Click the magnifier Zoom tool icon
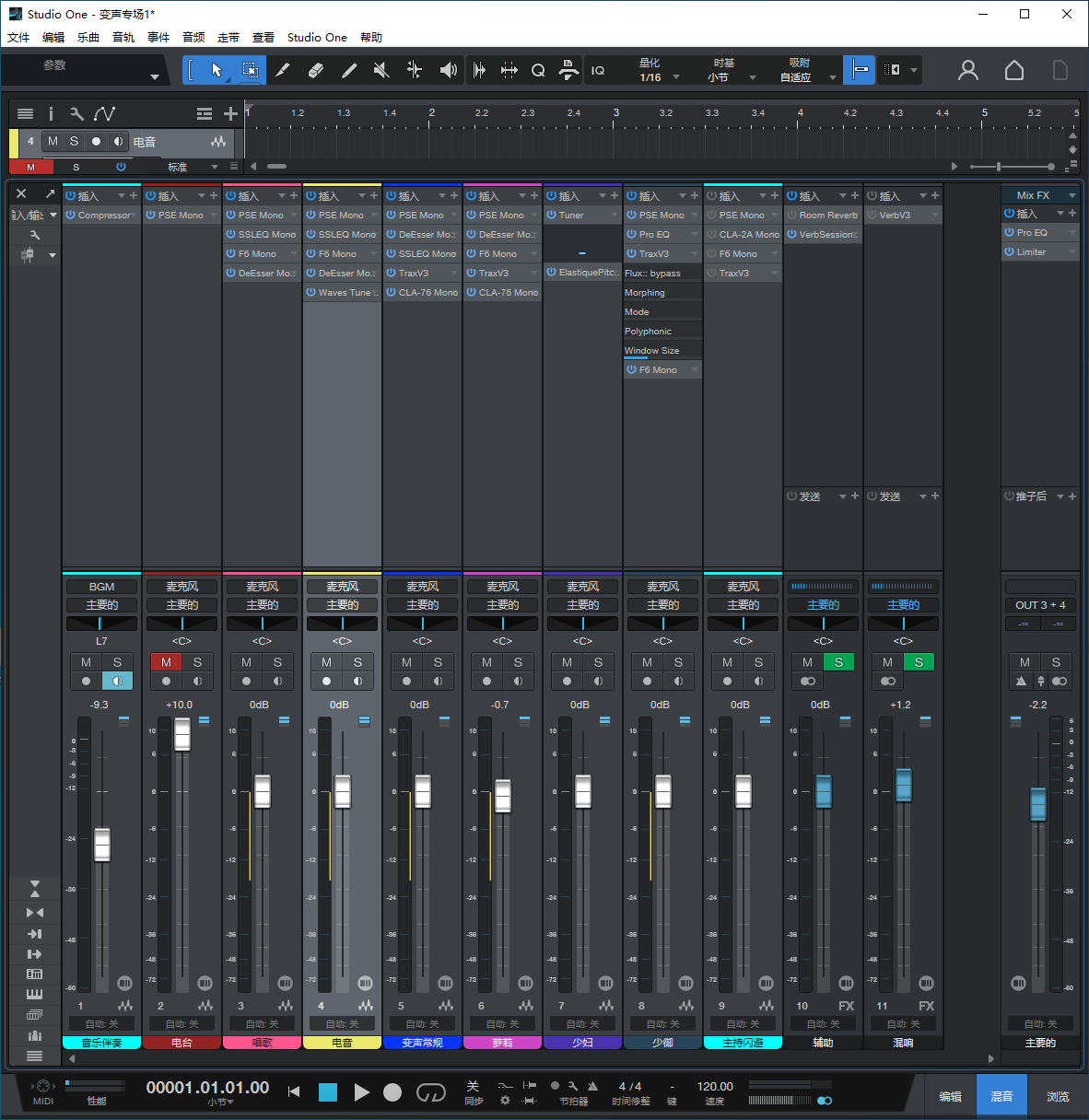Image resolution: width=1089 pixels, height=1120 pixels. [x=538, y=70]
